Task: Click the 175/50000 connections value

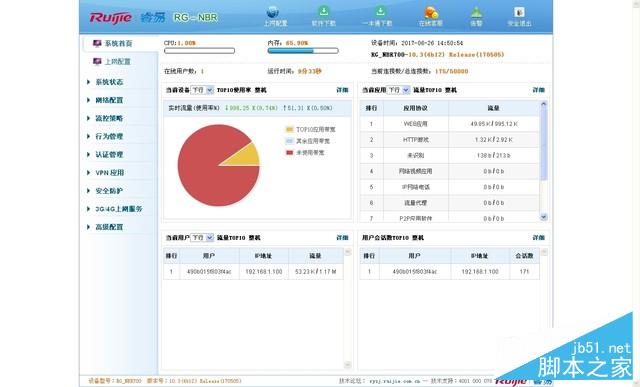Action: 451,71
